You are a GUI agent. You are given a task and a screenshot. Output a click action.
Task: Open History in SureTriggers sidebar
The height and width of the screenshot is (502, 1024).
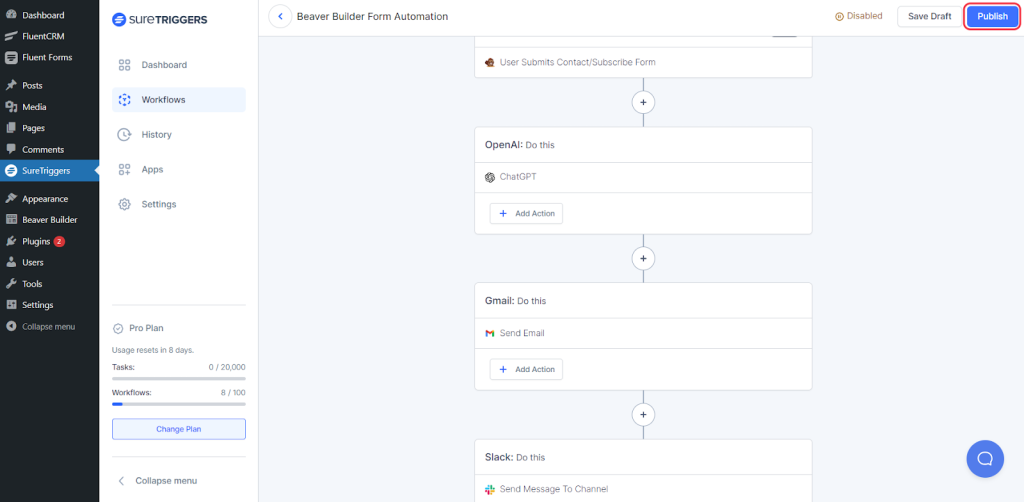tap(156, 134)
